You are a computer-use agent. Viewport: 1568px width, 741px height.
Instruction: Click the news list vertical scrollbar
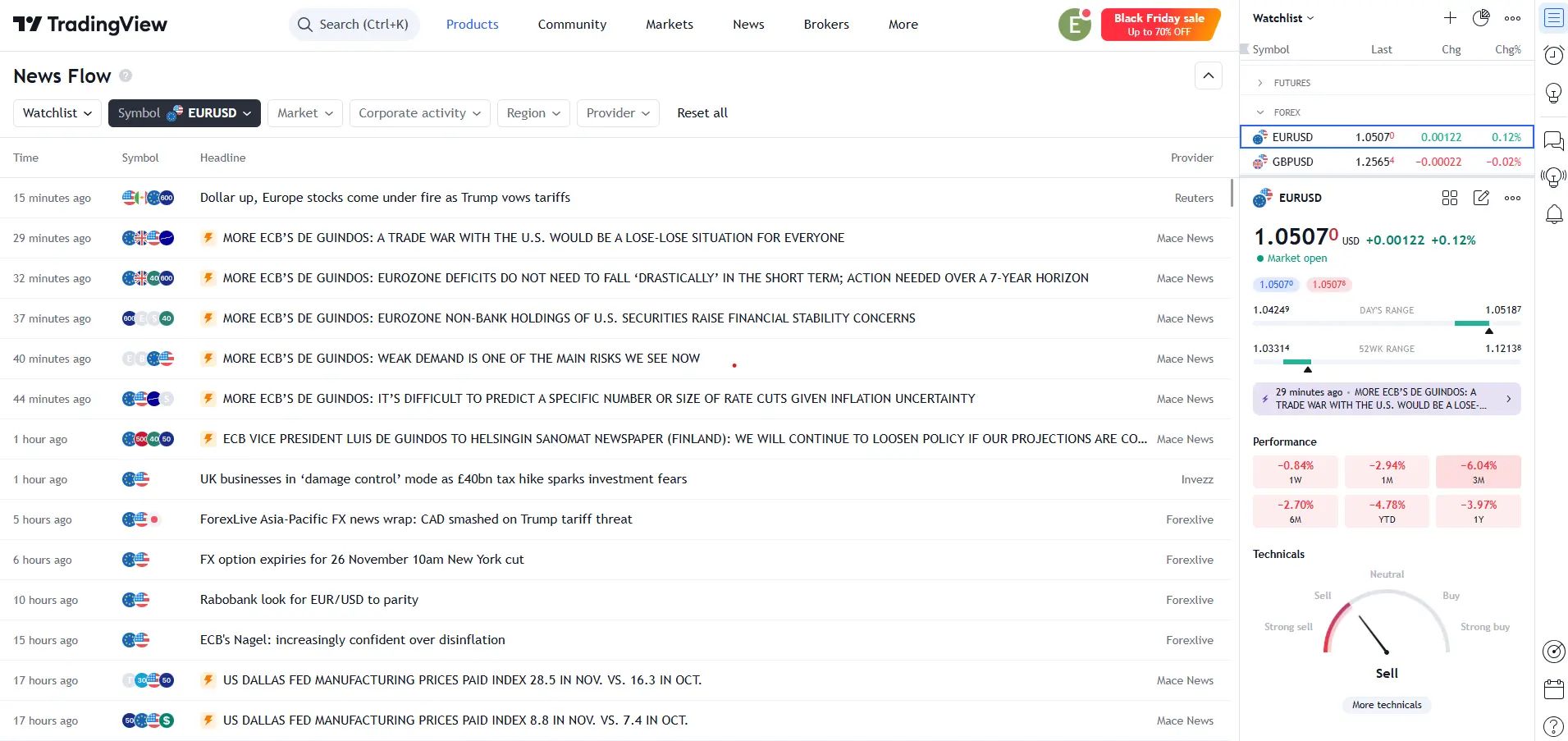1232,193
